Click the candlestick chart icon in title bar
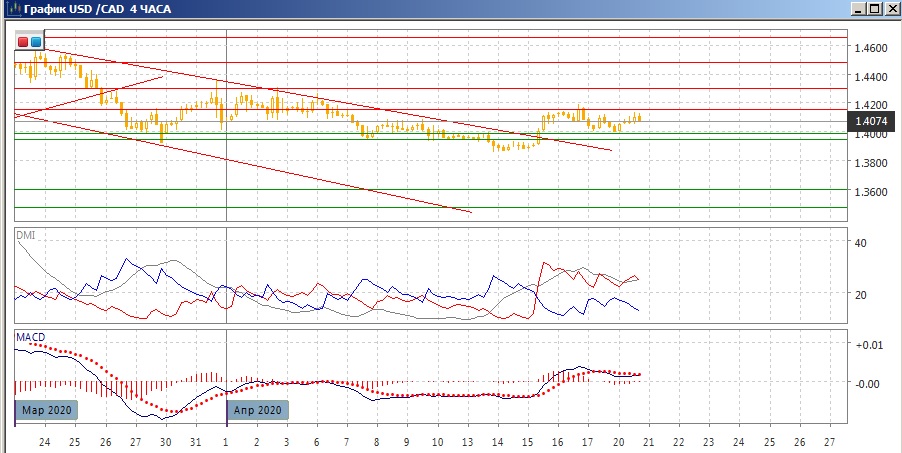 pos(14,9)
